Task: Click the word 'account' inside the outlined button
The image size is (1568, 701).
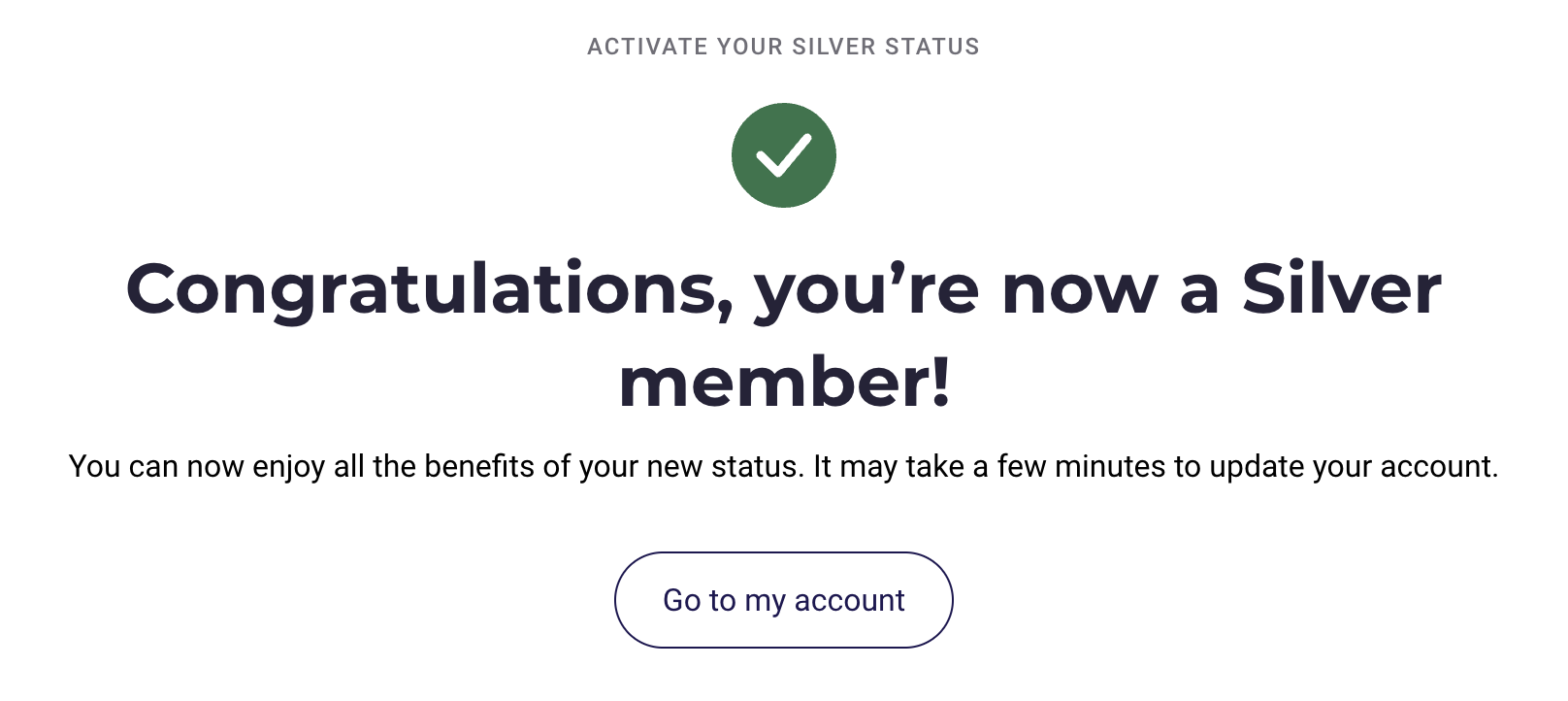Action: point(849,601)
